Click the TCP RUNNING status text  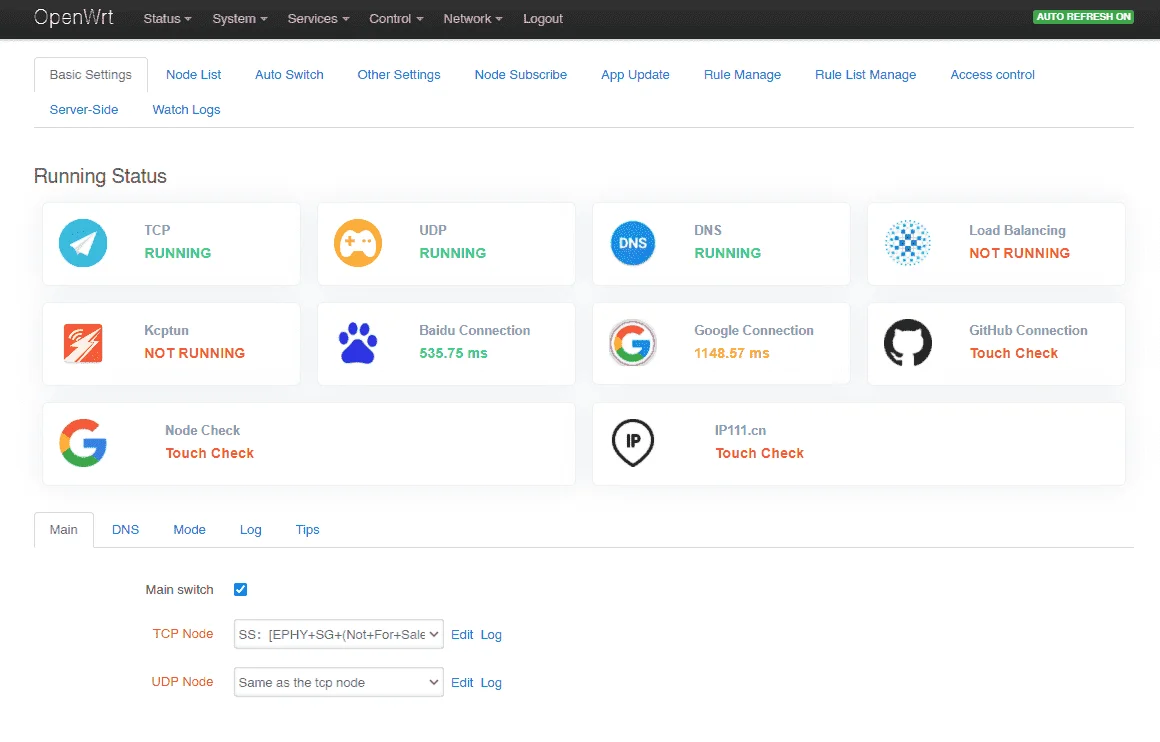pyautogui.click(x=178, y=253)
